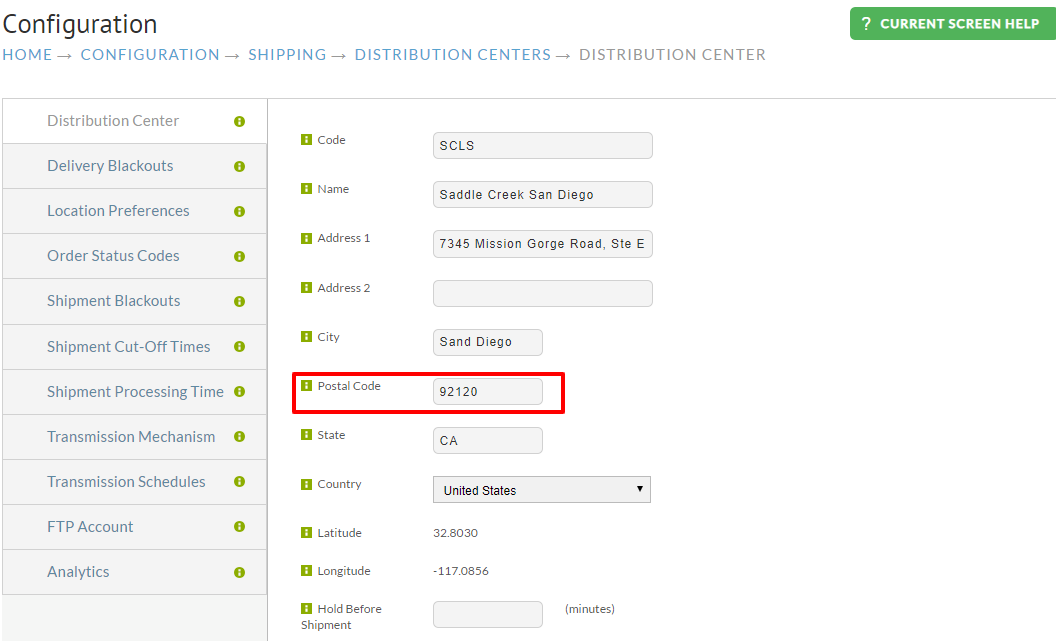Go to Distribution Centers breadcrumb link
The width and height of the screenshot is (1056, 641).
coord(453,55)
